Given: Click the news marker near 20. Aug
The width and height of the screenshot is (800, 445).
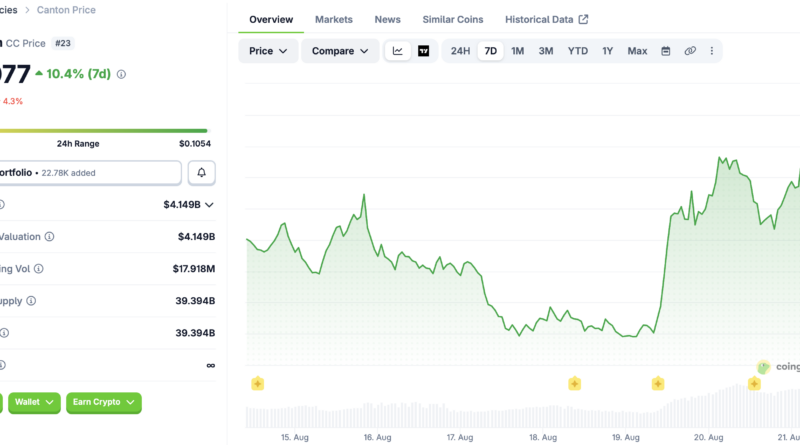Looking at the screenshot, I should 754,384.
